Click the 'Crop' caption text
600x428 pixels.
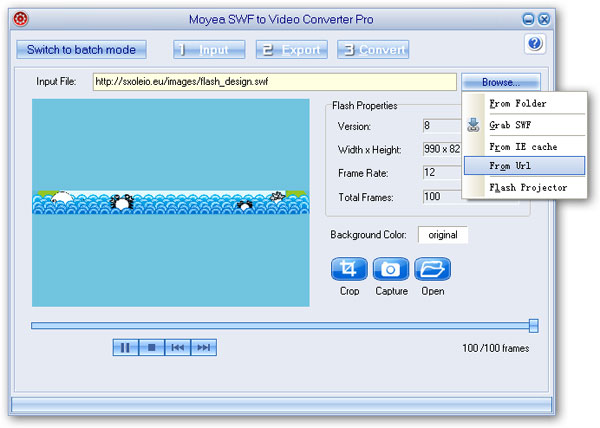(349, 291)
